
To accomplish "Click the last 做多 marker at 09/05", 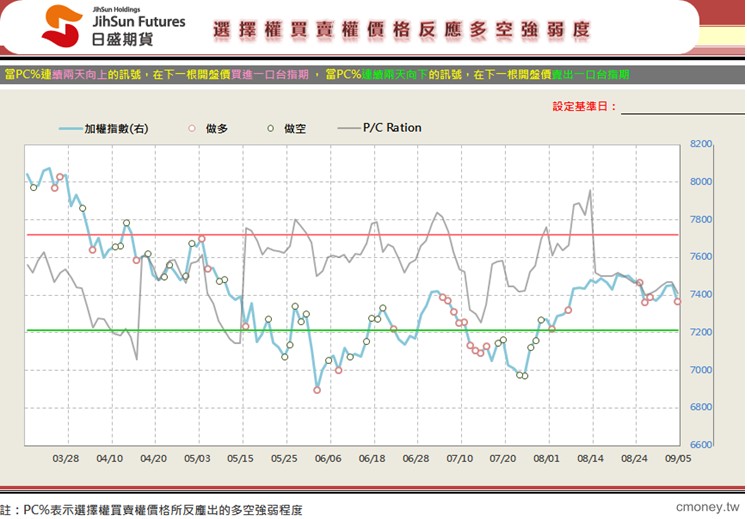I will pos(677,302).
